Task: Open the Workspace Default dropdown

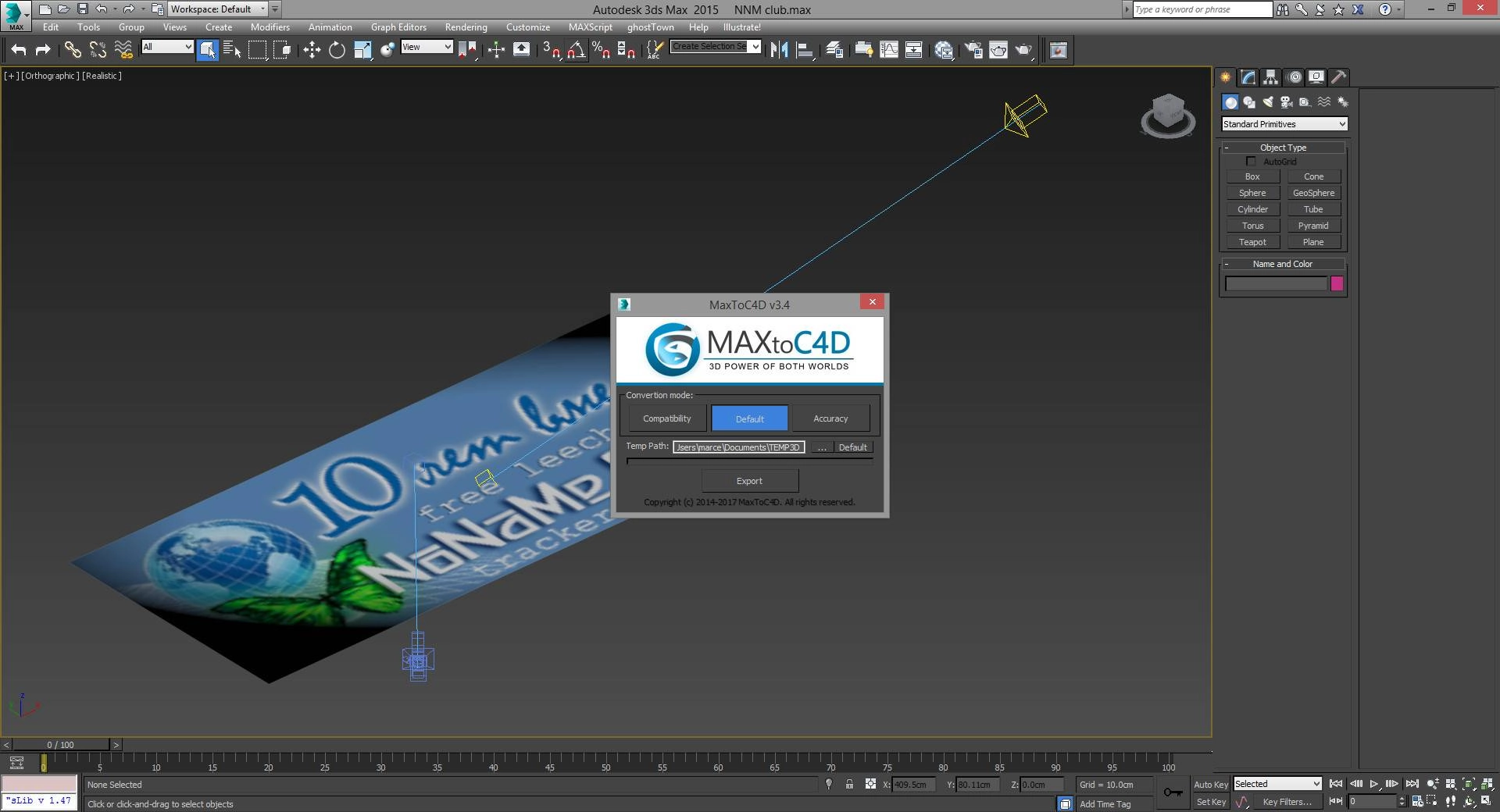Action: coord(218,9)
